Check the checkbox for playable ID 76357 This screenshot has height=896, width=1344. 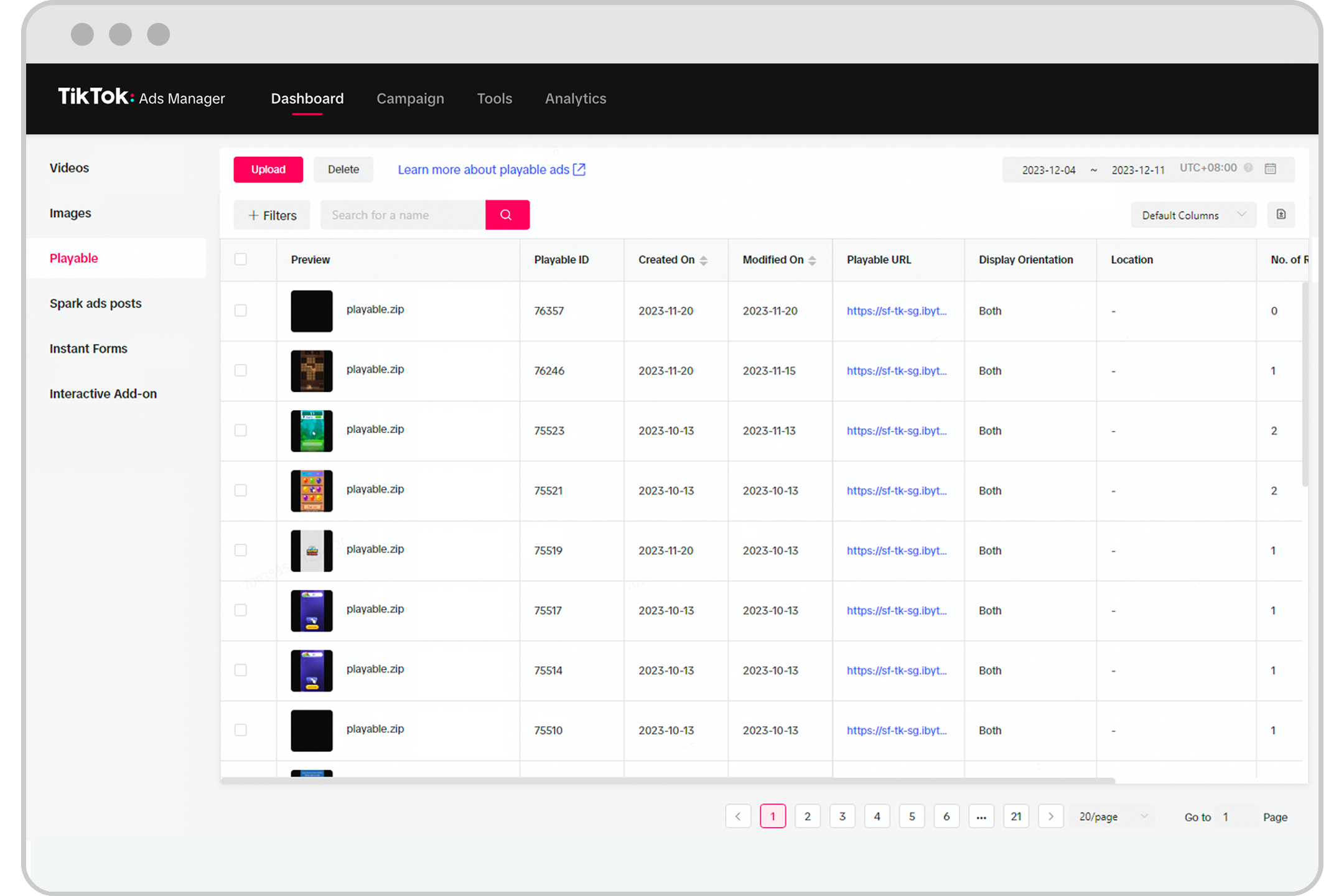pyautogui.click(x=240, y=310)
